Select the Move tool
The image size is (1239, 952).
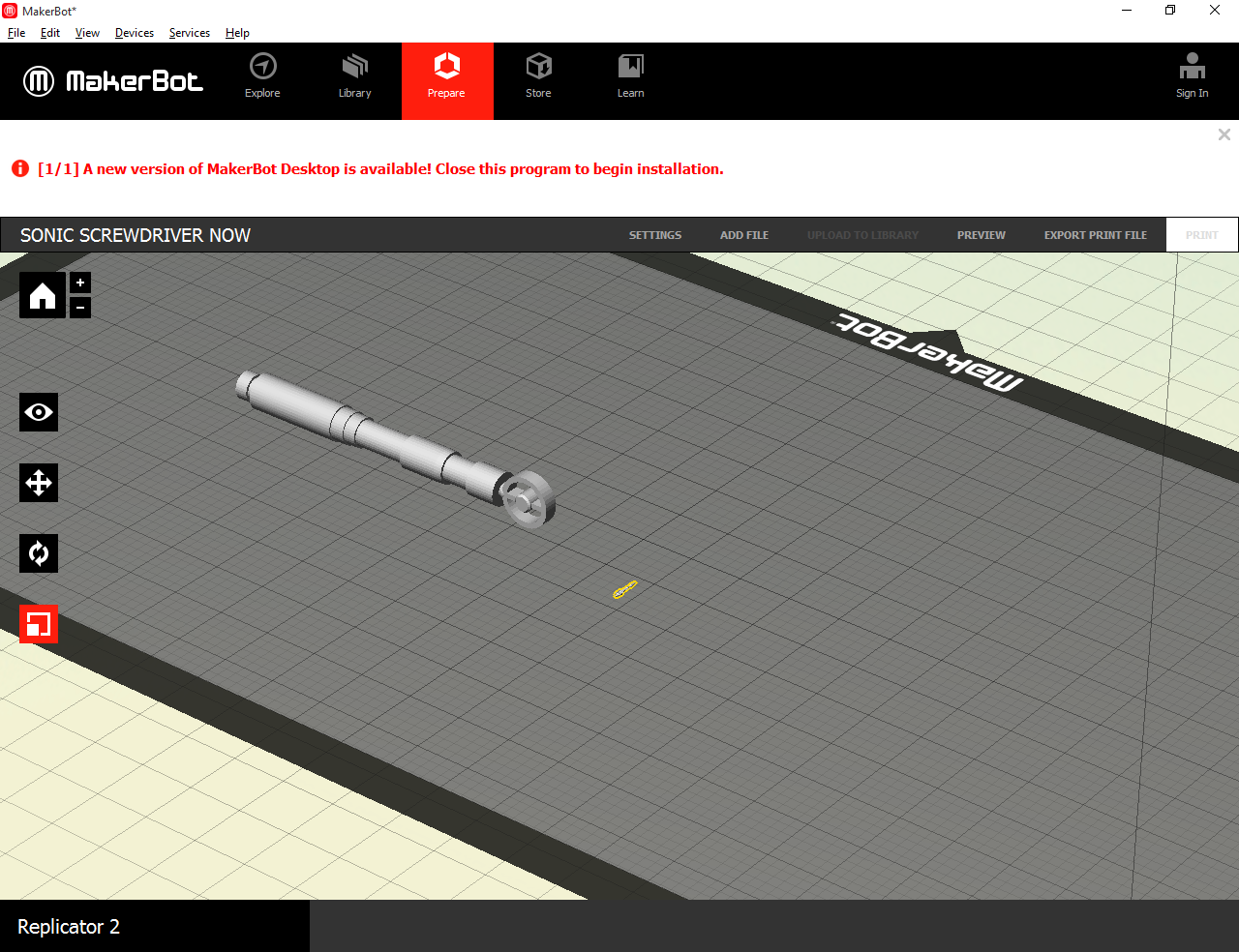coord(39,483)
